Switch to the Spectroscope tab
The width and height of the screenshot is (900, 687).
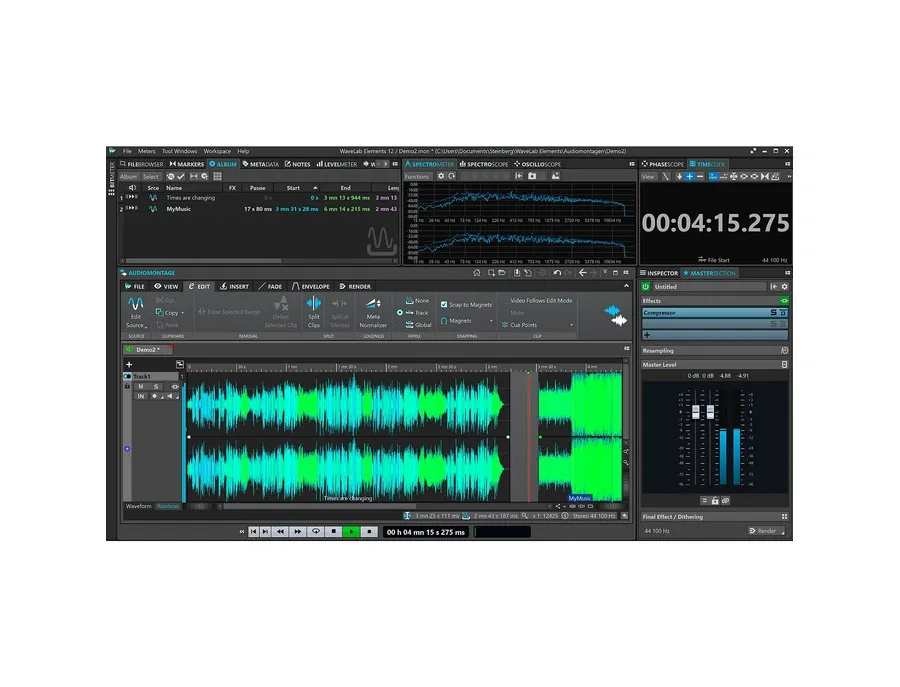tap(484, 164)
